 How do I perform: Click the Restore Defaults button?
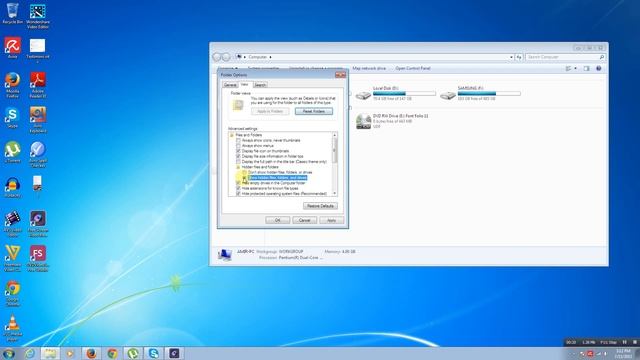tap(320, 206)
